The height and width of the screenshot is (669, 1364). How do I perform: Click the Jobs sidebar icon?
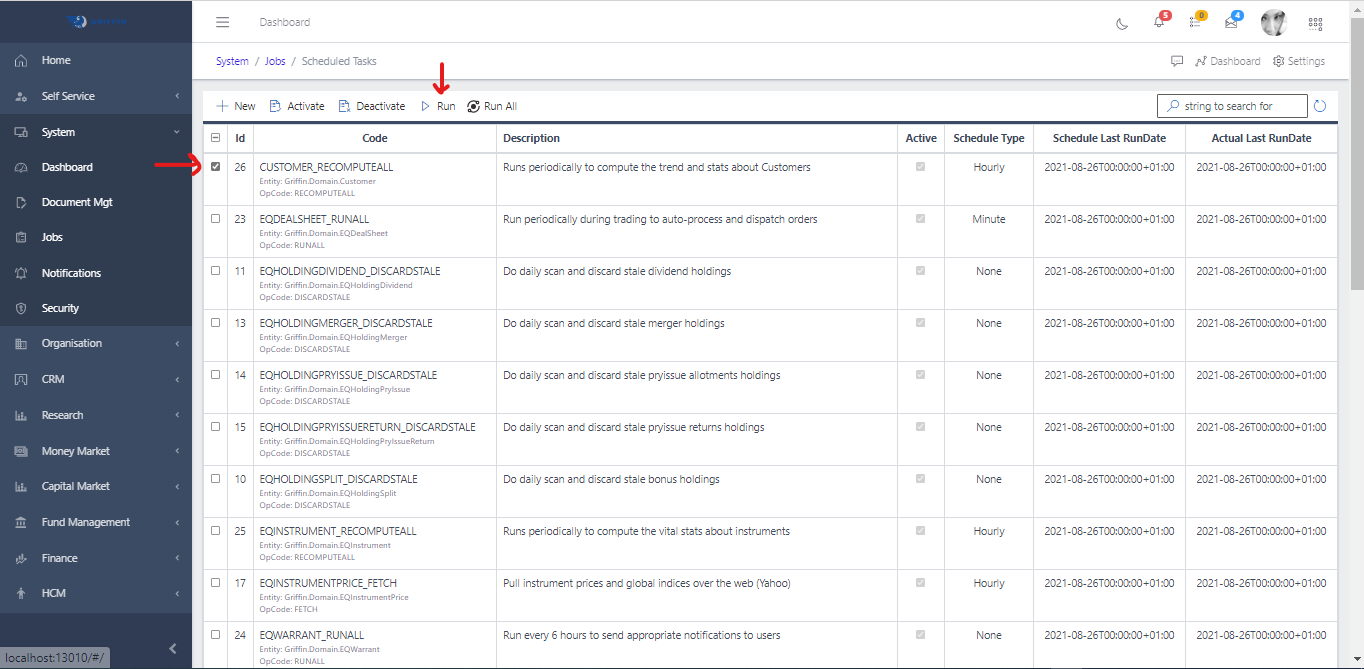coord(21,237)
